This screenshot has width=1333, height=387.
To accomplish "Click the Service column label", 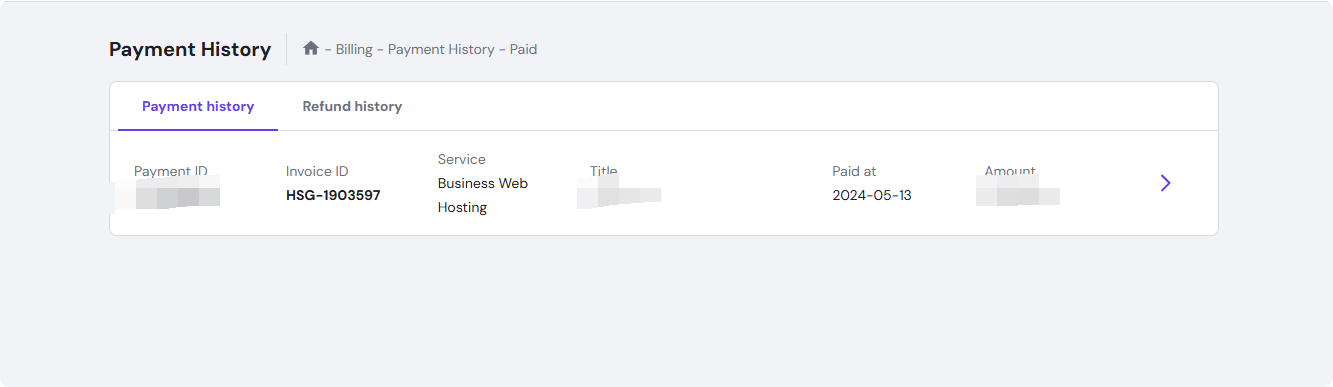I will coord(462,159).
